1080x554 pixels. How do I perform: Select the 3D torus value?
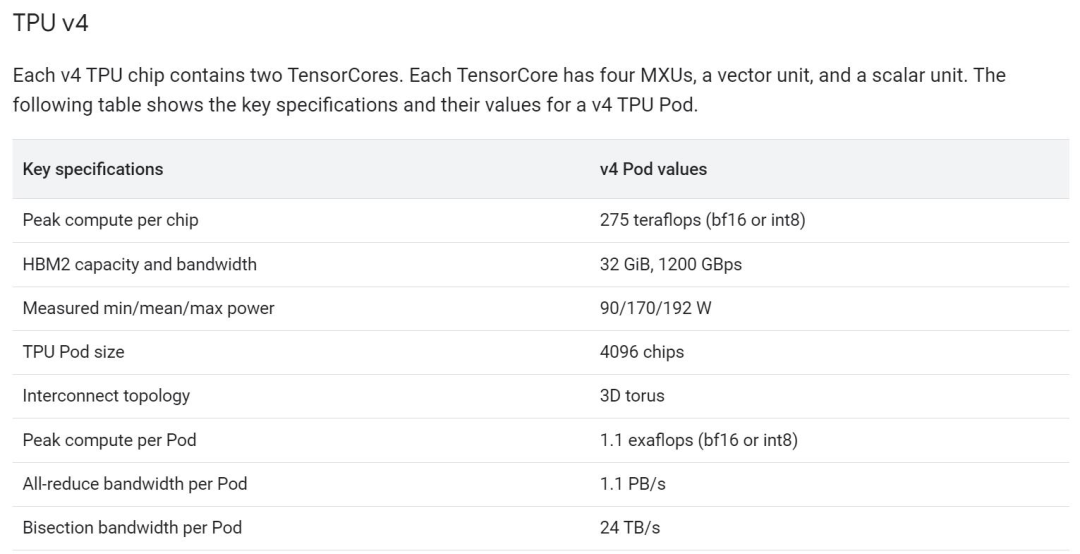(632, 396)
